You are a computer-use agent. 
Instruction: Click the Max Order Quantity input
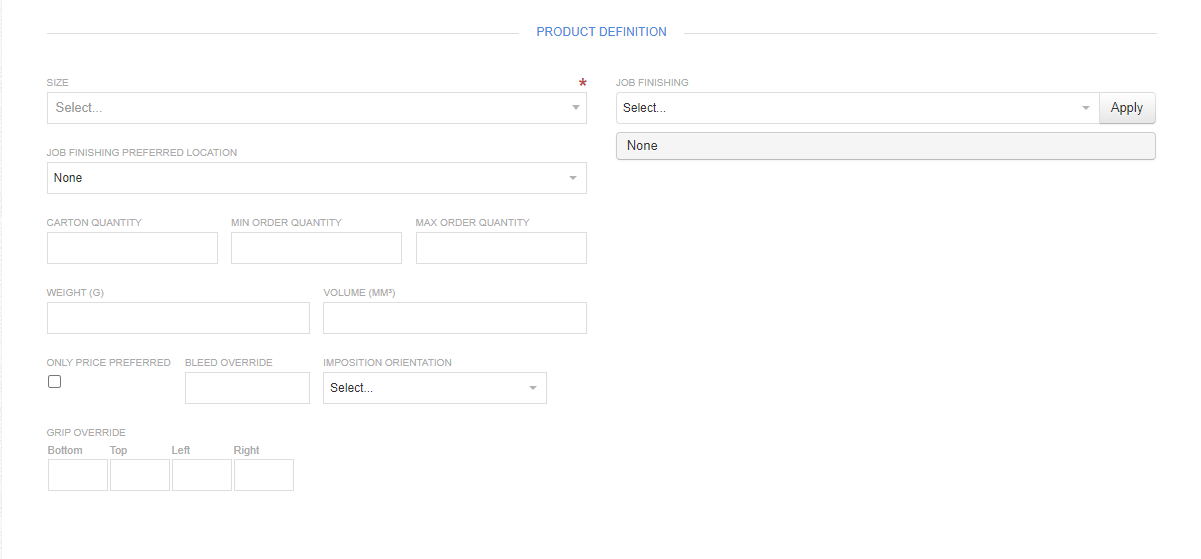pos(501,248)
